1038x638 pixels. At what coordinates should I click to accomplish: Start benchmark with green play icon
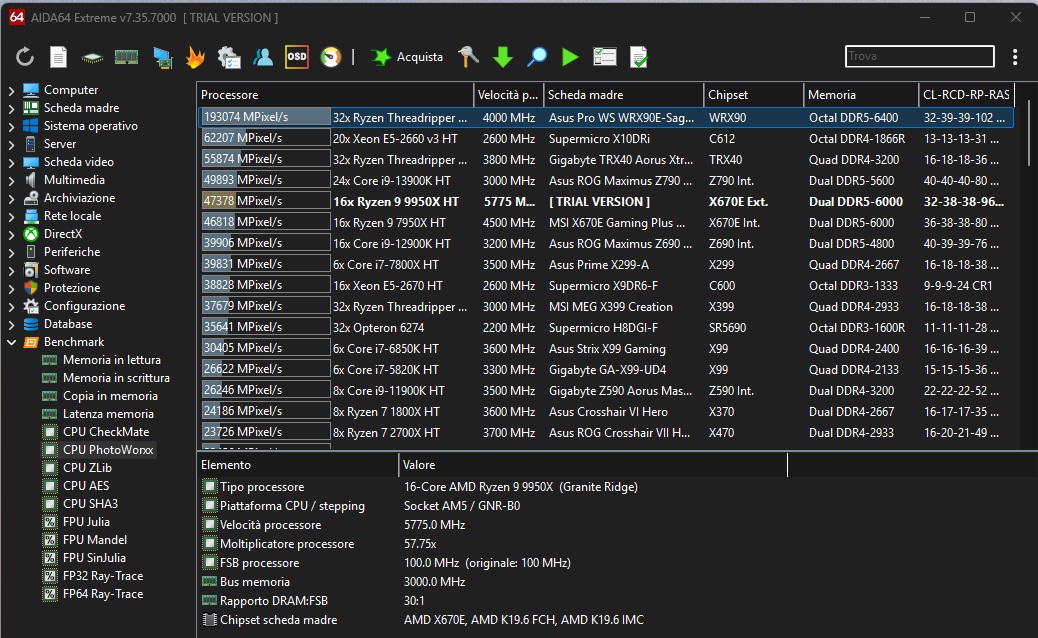[x=570, y=57]
